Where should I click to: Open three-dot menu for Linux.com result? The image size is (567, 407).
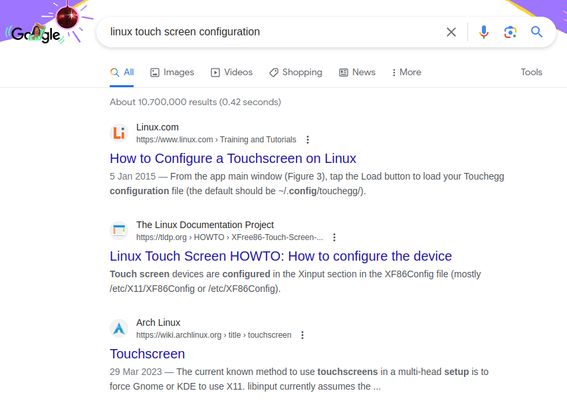[308, 140]
